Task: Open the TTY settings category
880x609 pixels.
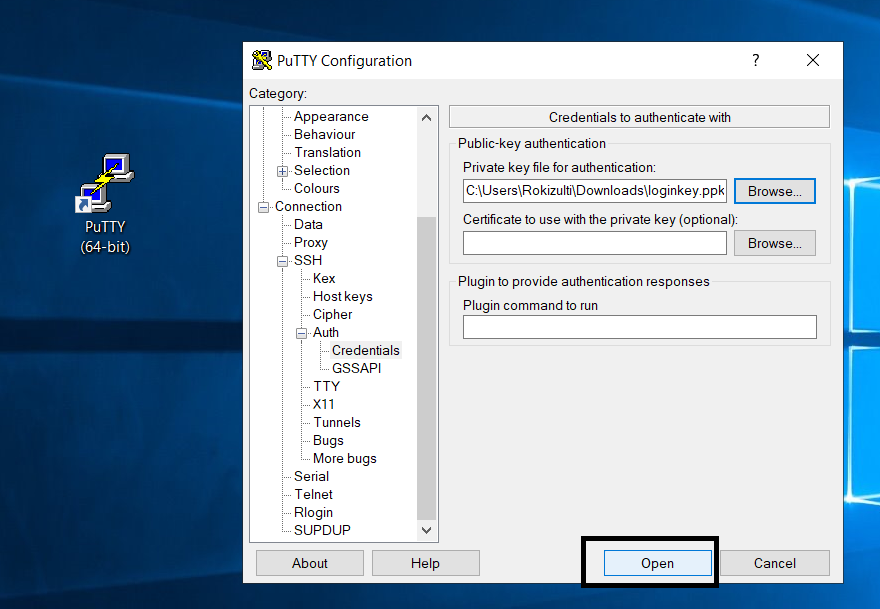Action: click(326, 386)
